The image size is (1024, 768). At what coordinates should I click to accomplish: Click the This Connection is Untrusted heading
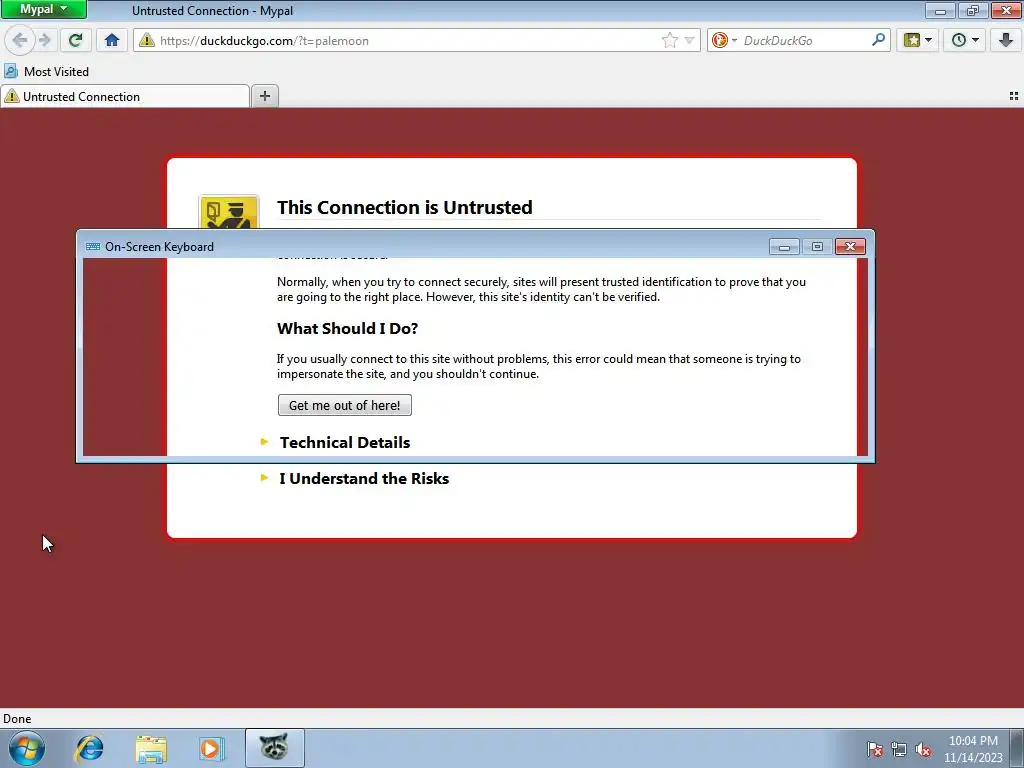click(x=404, y=207)
